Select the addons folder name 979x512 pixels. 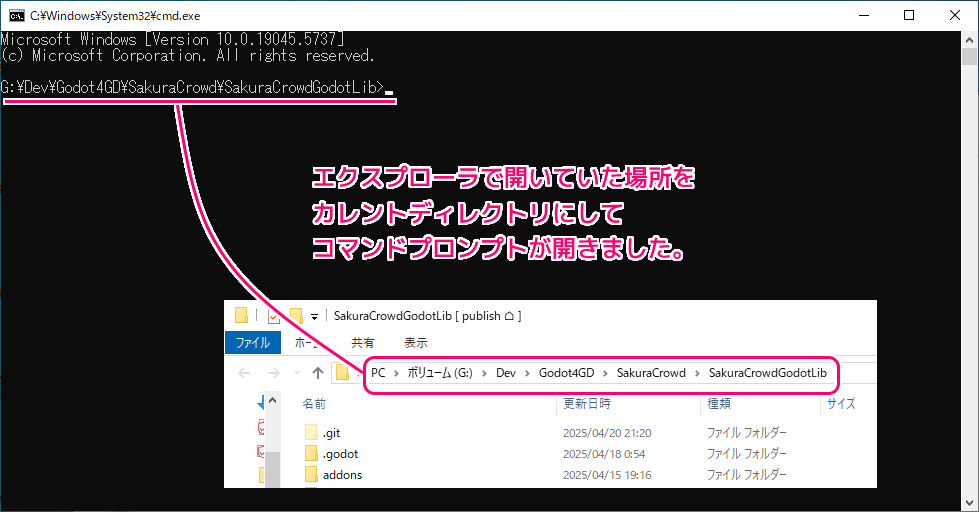point(342,475)
